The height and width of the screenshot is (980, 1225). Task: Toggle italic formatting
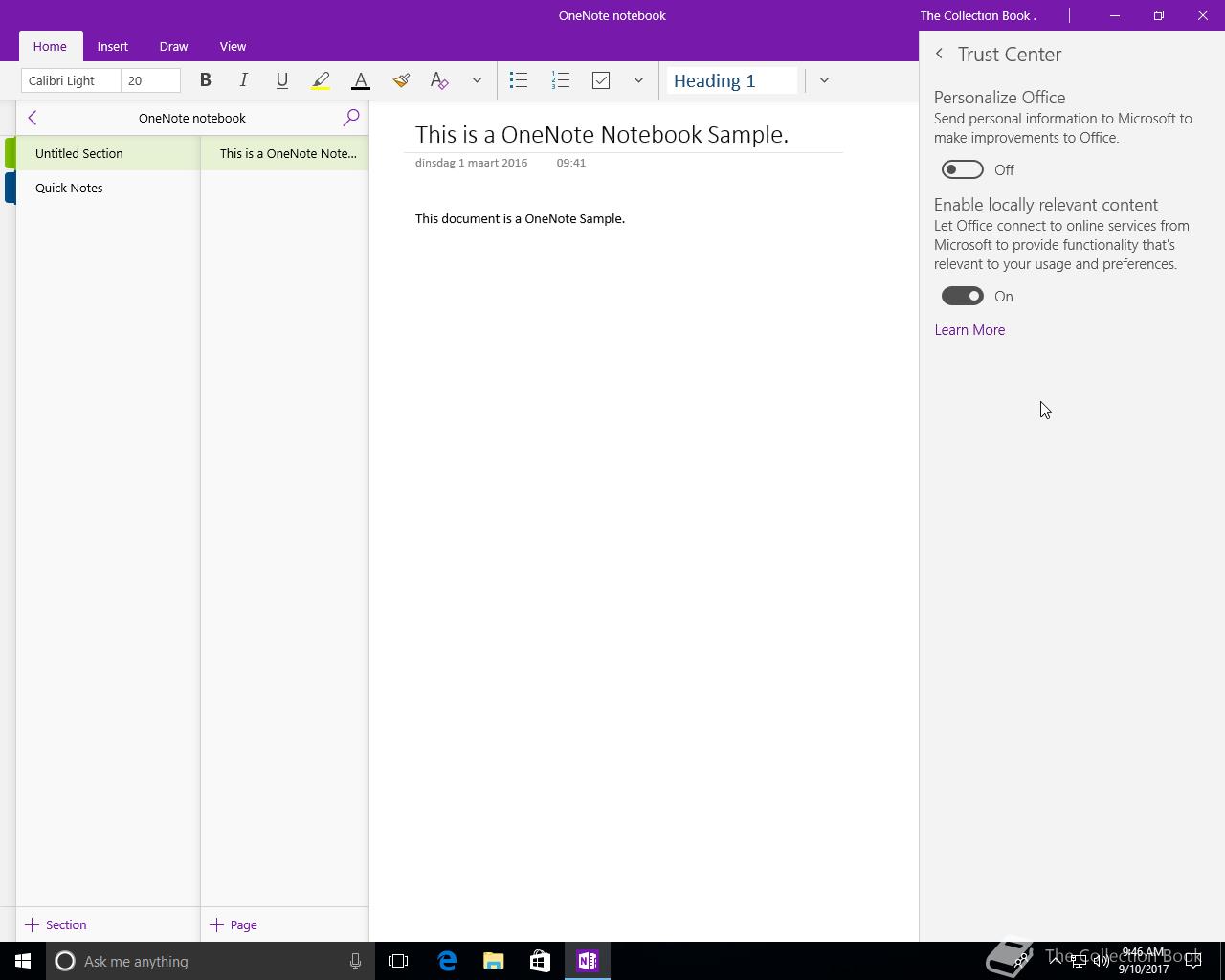click(x=243, y=80)
